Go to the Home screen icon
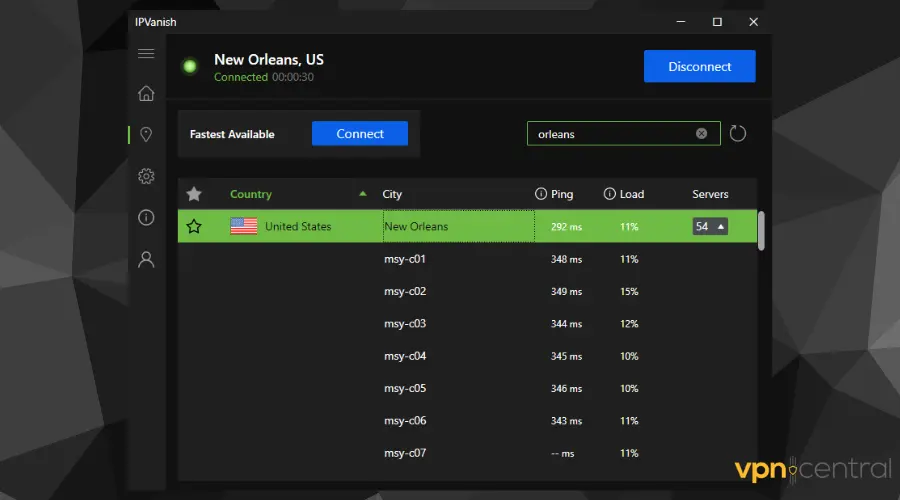900x500 pixels. (x=146, y=93)
